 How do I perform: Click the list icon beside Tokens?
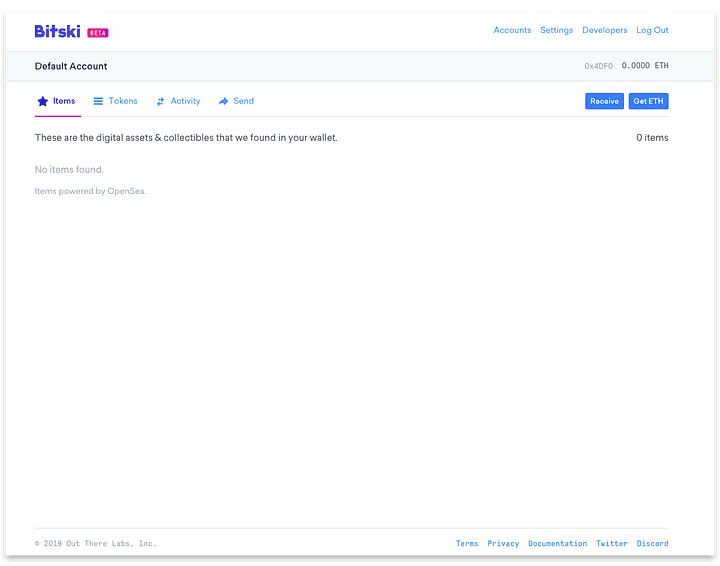pyautogui.click(x=98, y=101)
